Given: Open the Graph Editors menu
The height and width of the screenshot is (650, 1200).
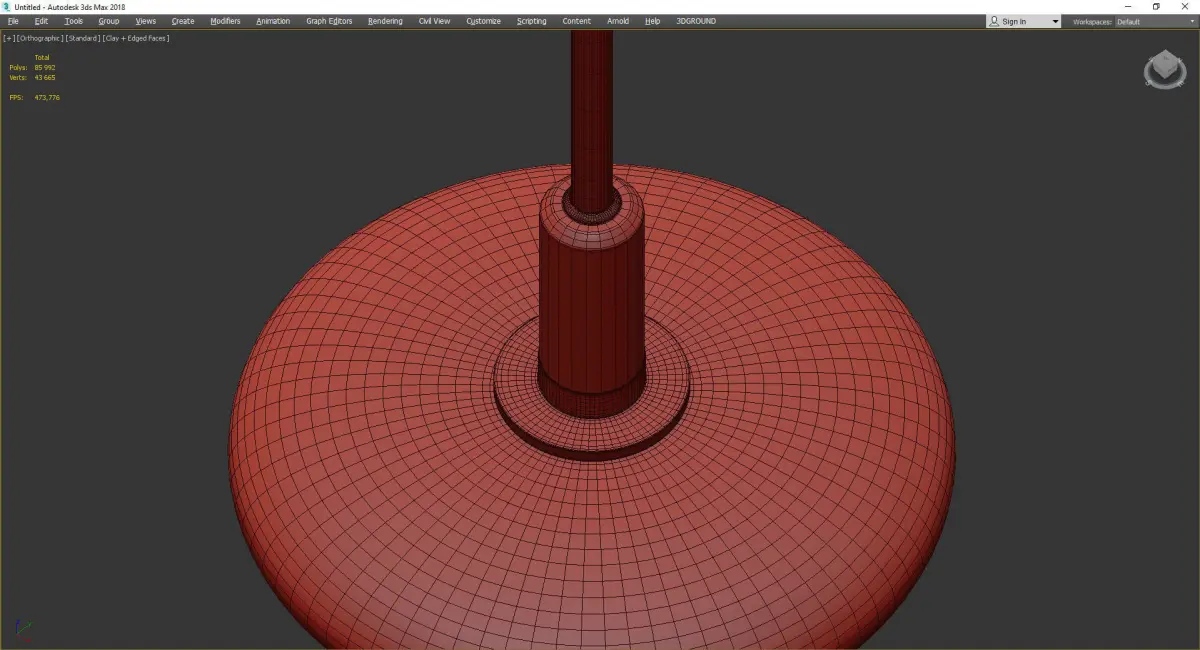Looking at the screenshot, I should point(329,21).
